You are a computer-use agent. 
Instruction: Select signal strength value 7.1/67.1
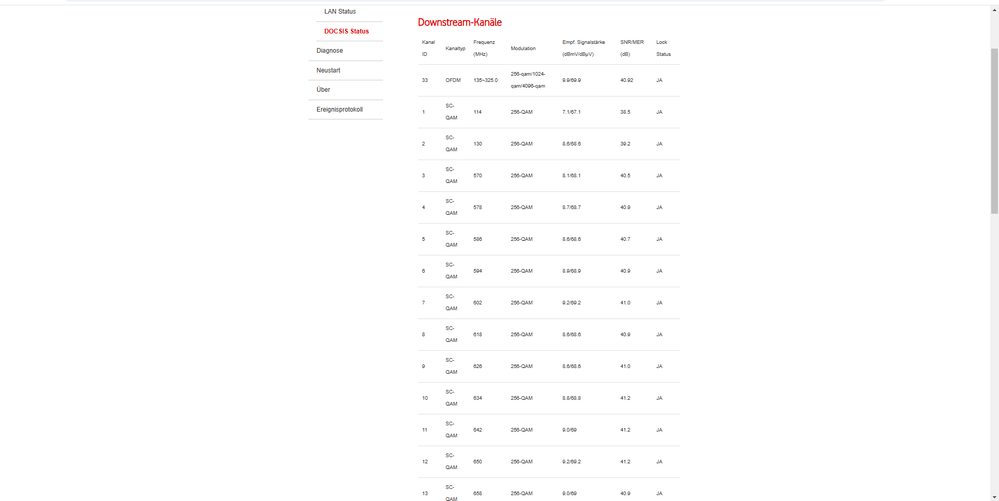[x=571, y=112]
